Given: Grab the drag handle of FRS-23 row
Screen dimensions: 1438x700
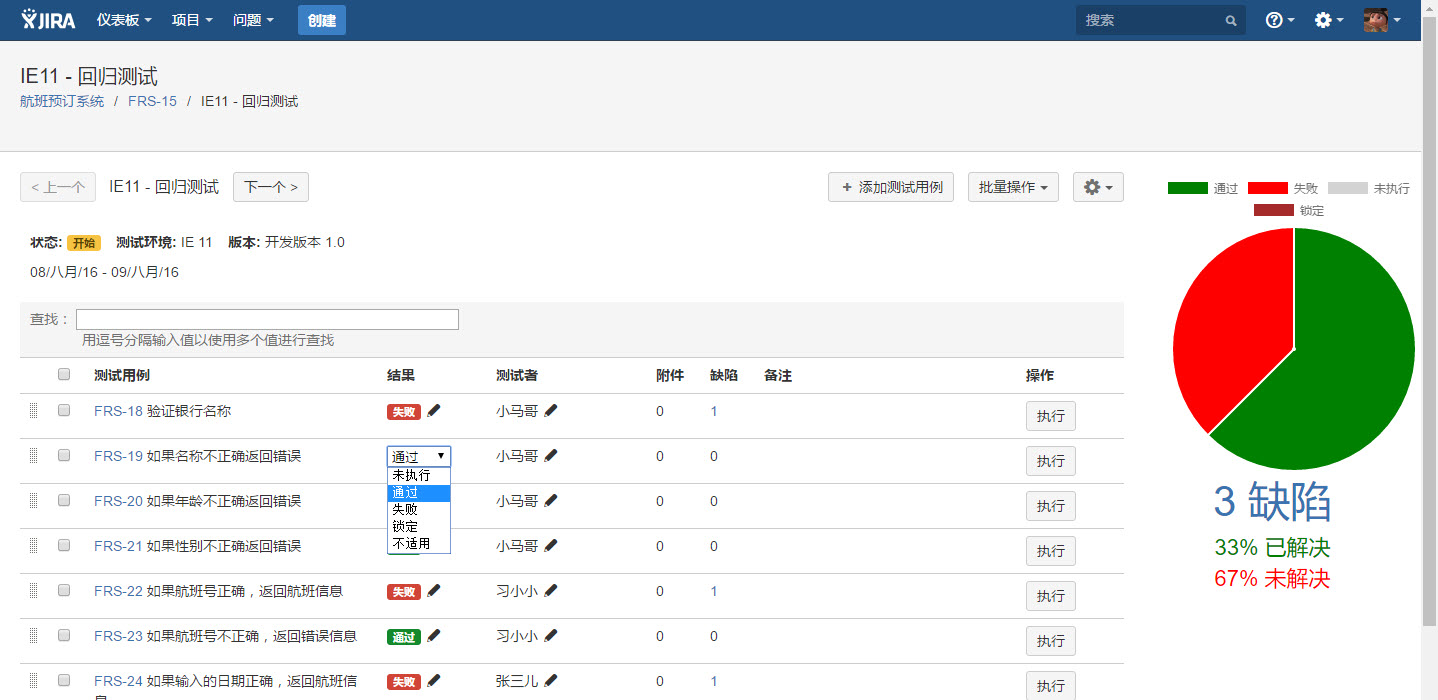Looking at the screenshot, I should click(33, 635).
